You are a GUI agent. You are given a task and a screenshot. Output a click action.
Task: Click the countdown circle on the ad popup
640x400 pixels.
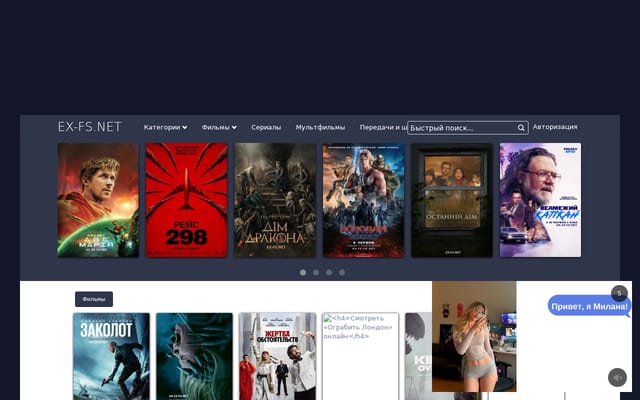(619, 293)
